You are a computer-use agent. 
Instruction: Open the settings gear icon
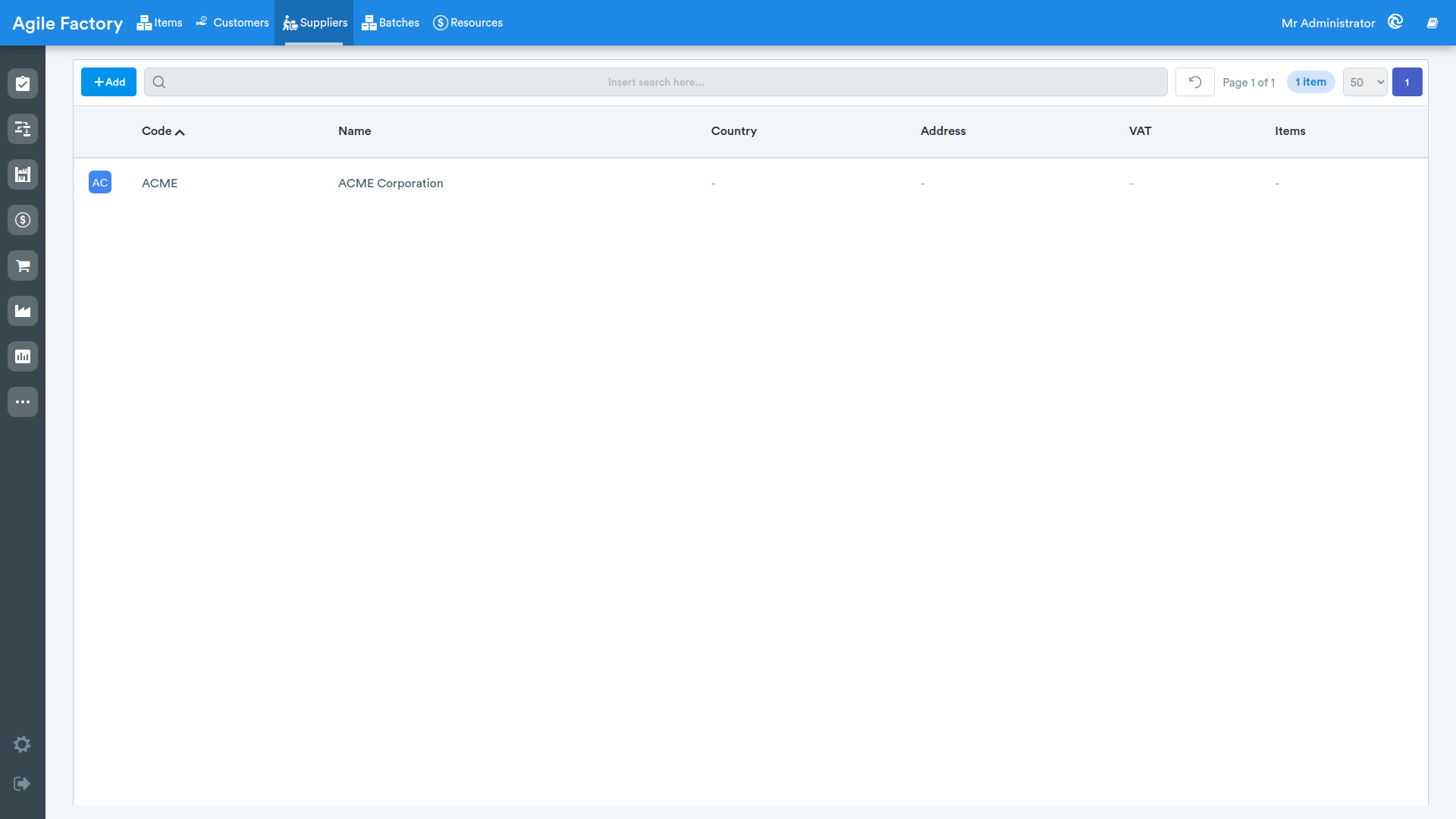(x=22, y=744)
